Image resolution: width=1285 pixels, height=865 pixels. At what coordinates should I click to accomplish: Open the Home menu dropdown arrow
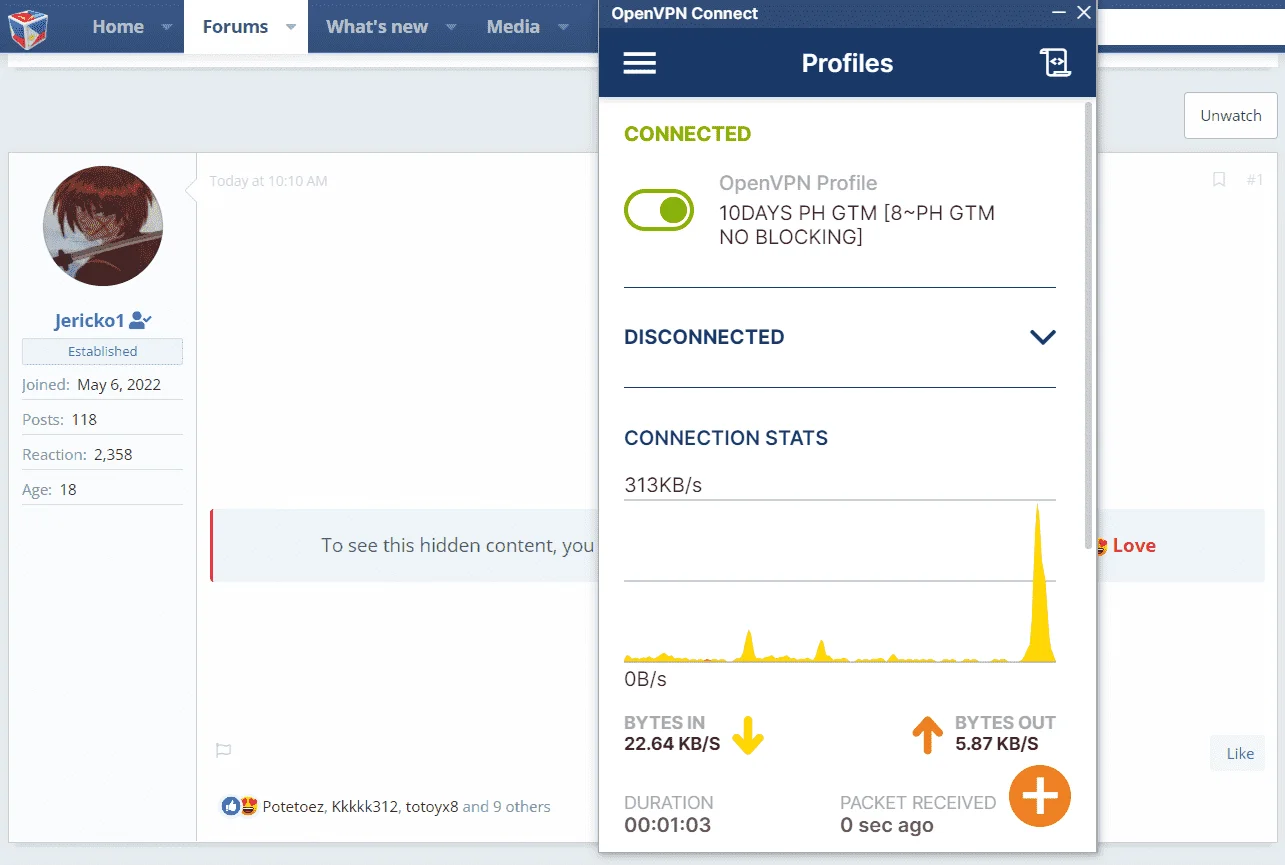[x=166, y=27]
